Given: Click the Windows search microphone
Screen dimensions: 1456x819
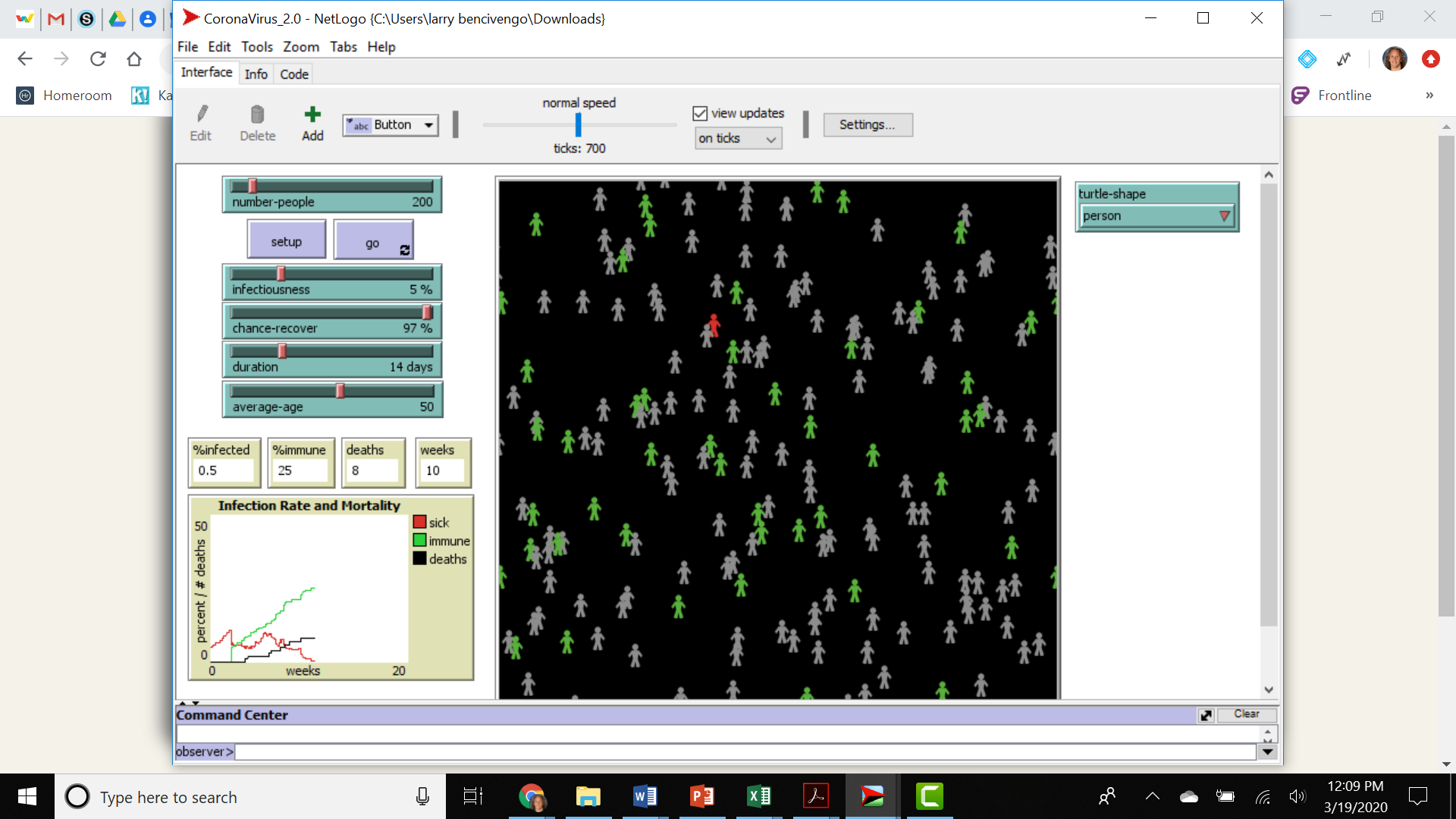Looking at the screenshot, I should click(x=422, y=796).
